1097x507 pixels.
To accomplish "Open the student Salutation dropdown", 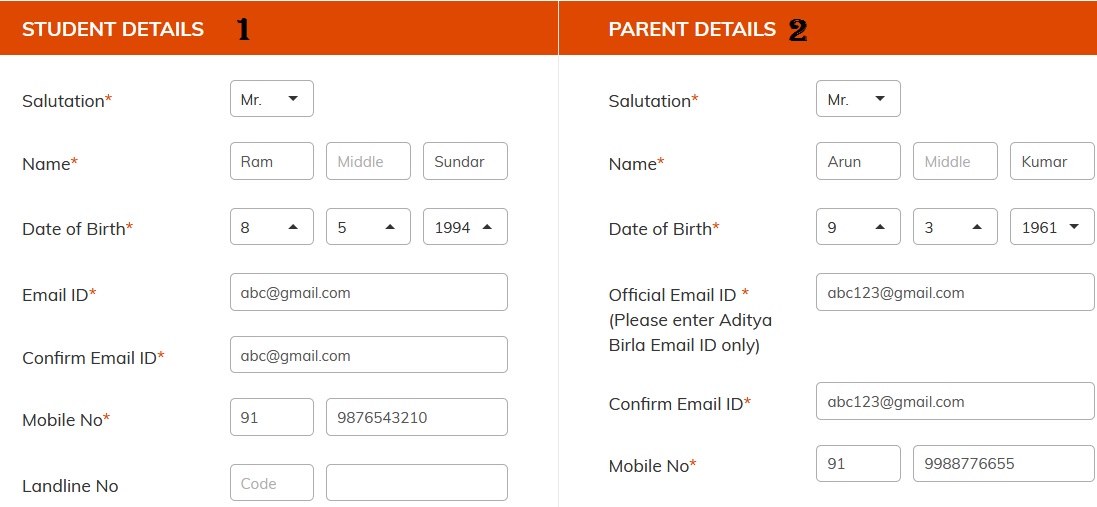I will (x=271, y=99).
